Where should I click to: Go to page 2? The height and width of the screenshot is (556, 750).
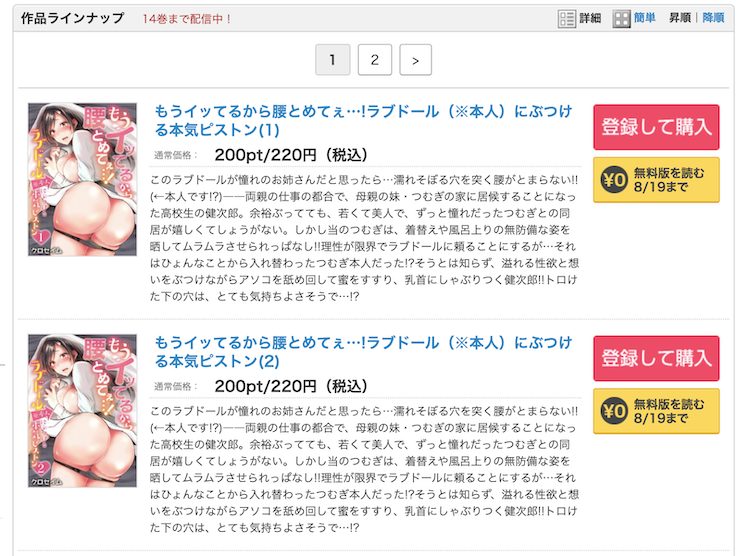pyautogui.click(x=375, y=60)
